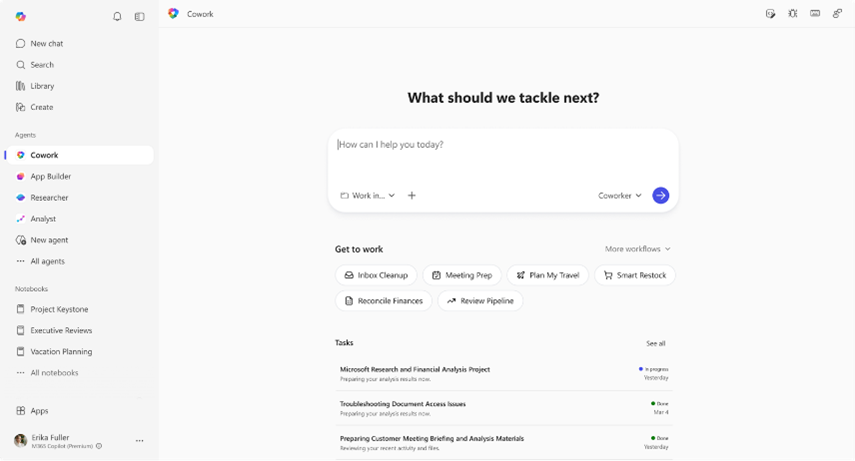Image resolution: width=855 pixels, height=461 pixels.
Task: Click the info icon beside M365 Copilot label
Action: pyautogui.click(x=99, y=446)
